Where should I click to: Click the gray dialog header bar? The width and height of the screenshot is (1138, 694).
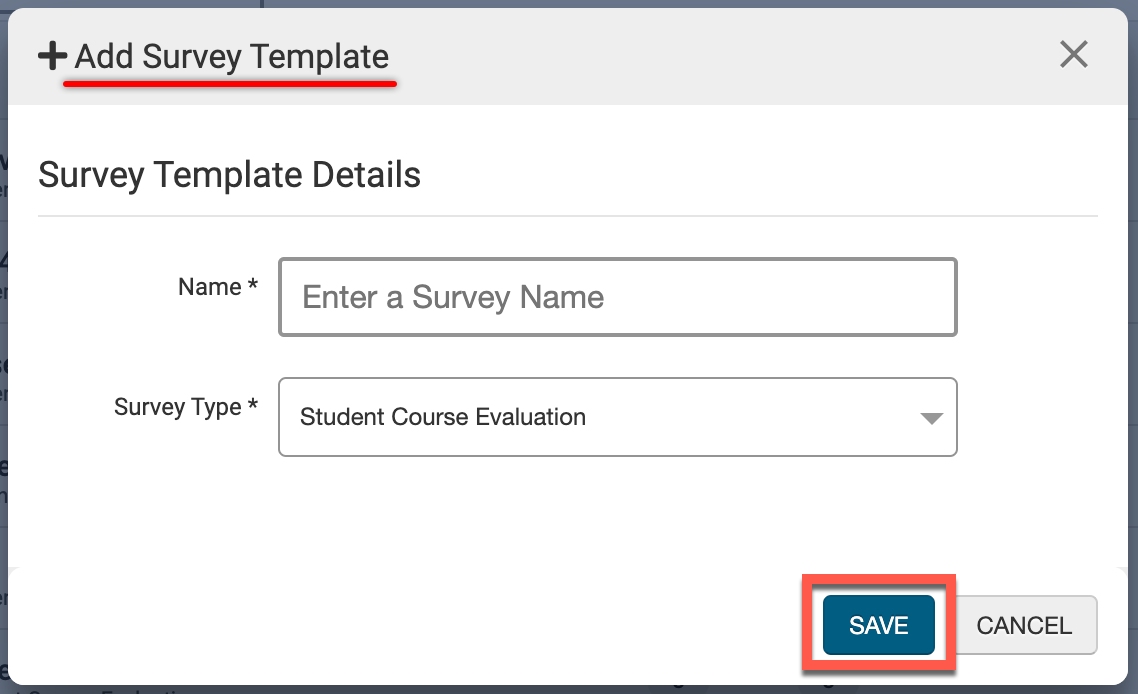(x=700, y=57)
